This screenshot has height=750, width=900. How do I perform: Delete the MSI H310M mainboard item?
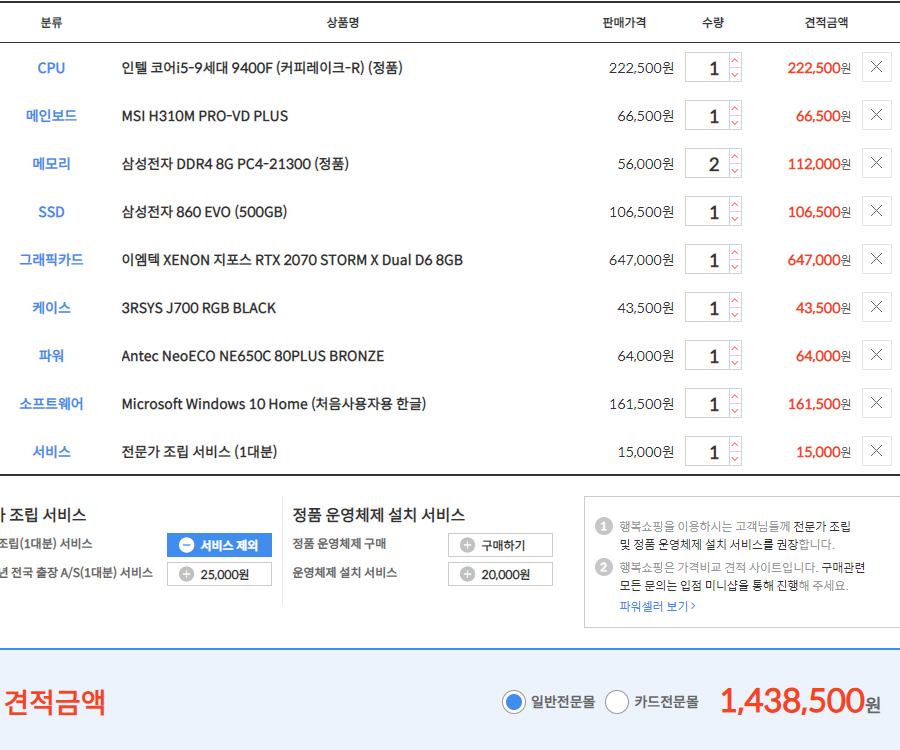click(x=876, y=115)
